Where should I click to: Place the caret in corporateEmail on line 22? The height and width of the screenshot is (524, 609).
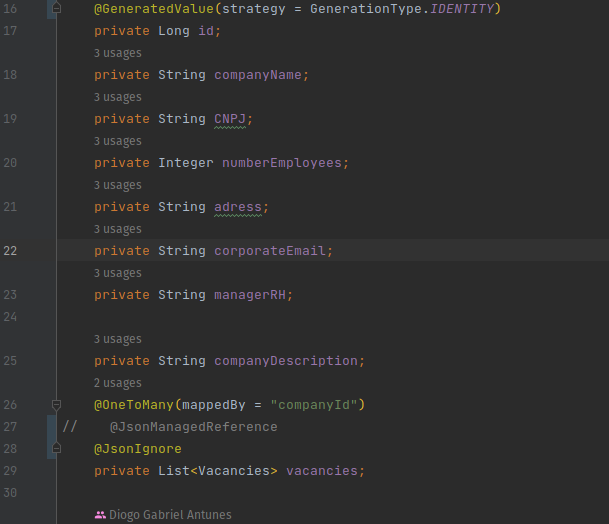270,251
